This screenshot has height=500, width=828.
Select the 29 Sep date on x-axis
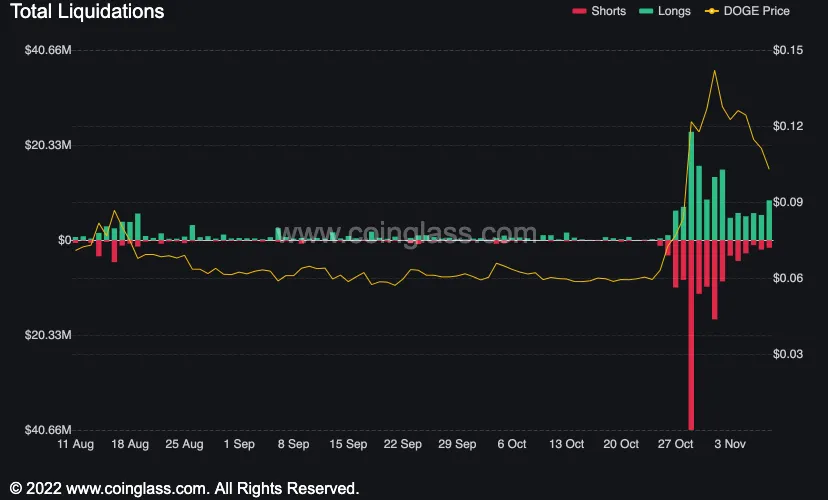click(457, 443)
